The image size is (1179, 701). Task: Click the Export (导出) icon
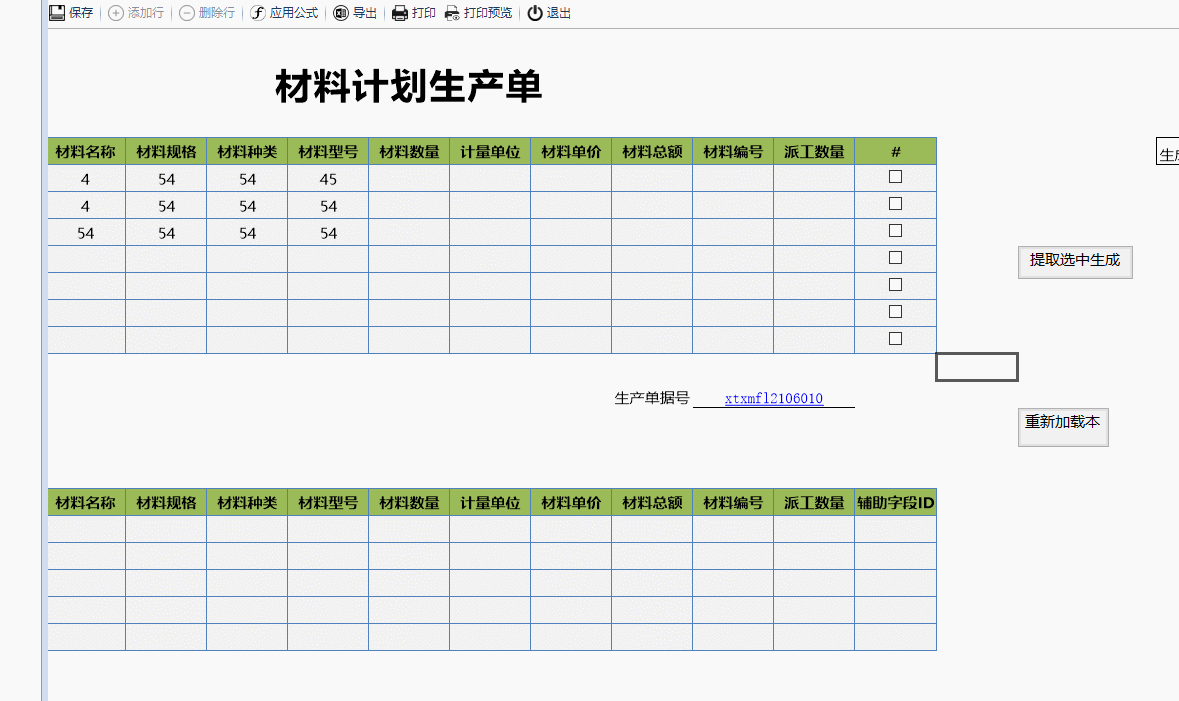pyautogui.click(x=341, y=13)
